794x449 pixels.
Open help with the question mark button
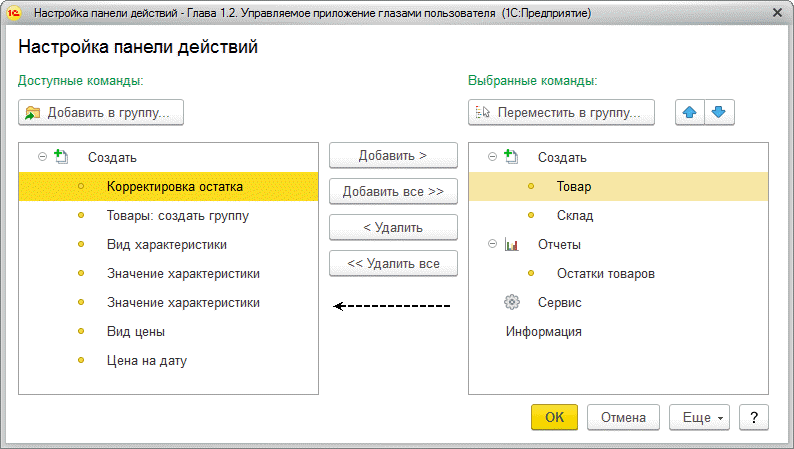[x=754, y=417]
